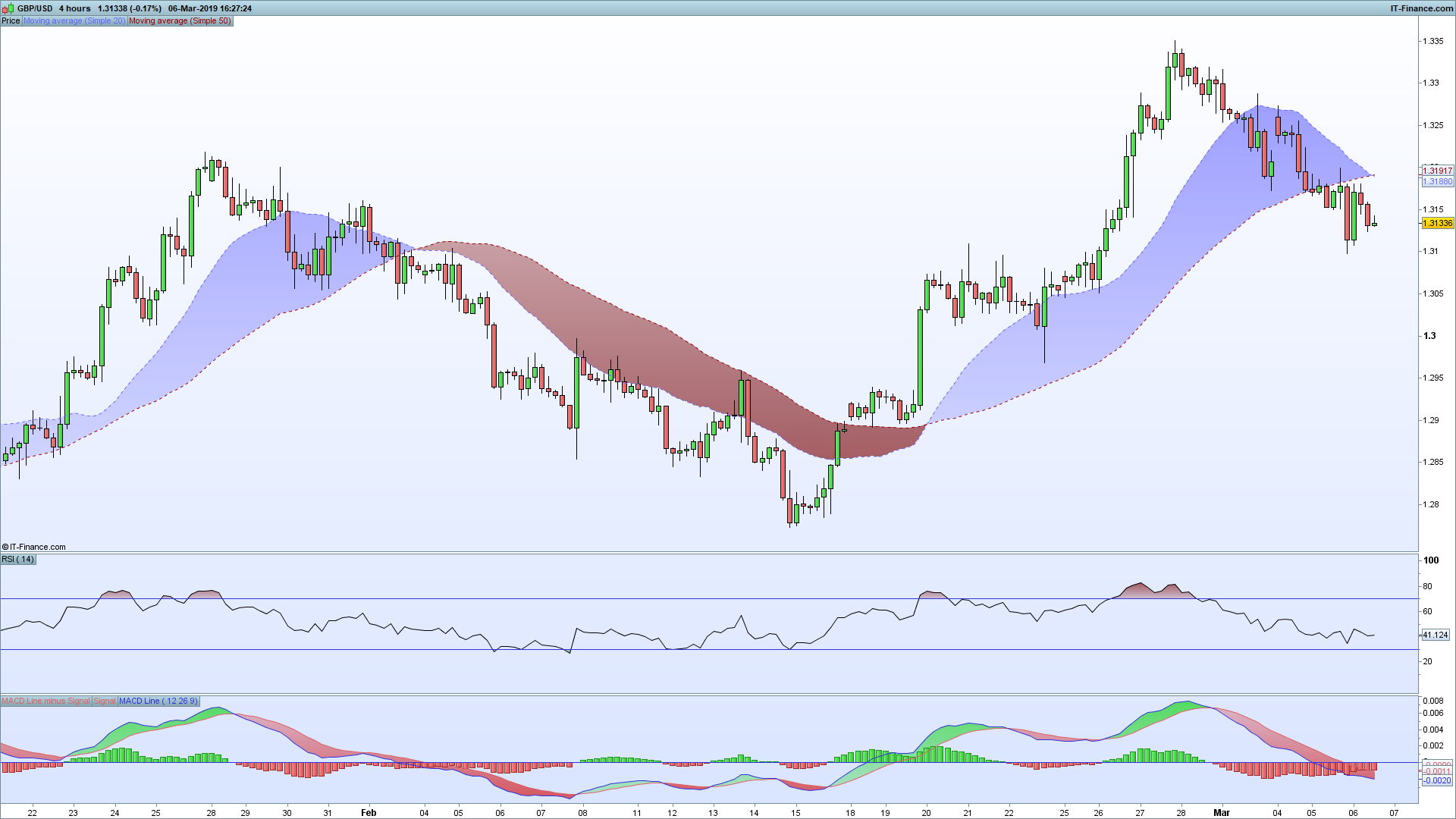Screen dimensions: 1456x819
Task: Open Moving average (Simple 20) indicator label
Action: [x=74, y=20]
